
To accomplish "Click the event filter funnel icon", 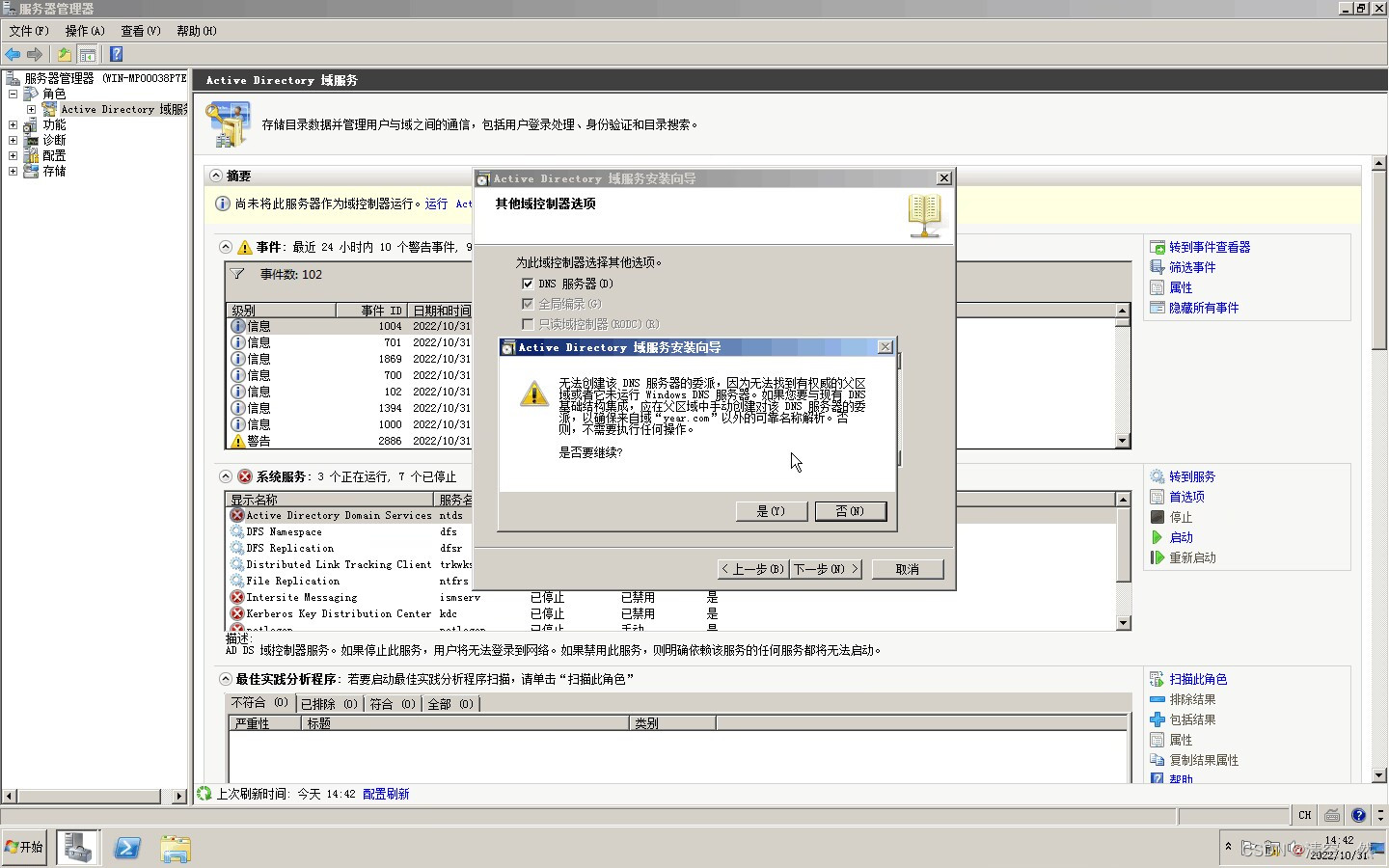I will coord(237,274).
